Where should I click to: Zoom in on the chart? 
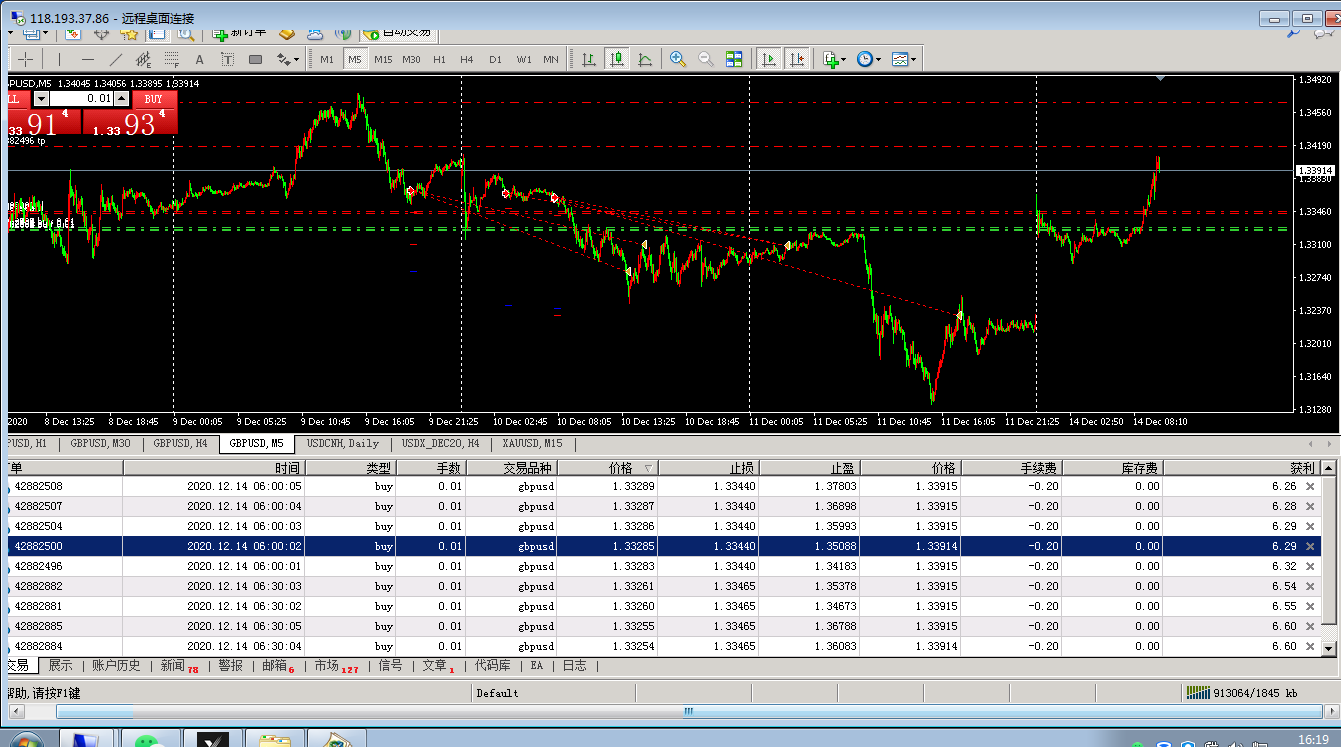678,59
